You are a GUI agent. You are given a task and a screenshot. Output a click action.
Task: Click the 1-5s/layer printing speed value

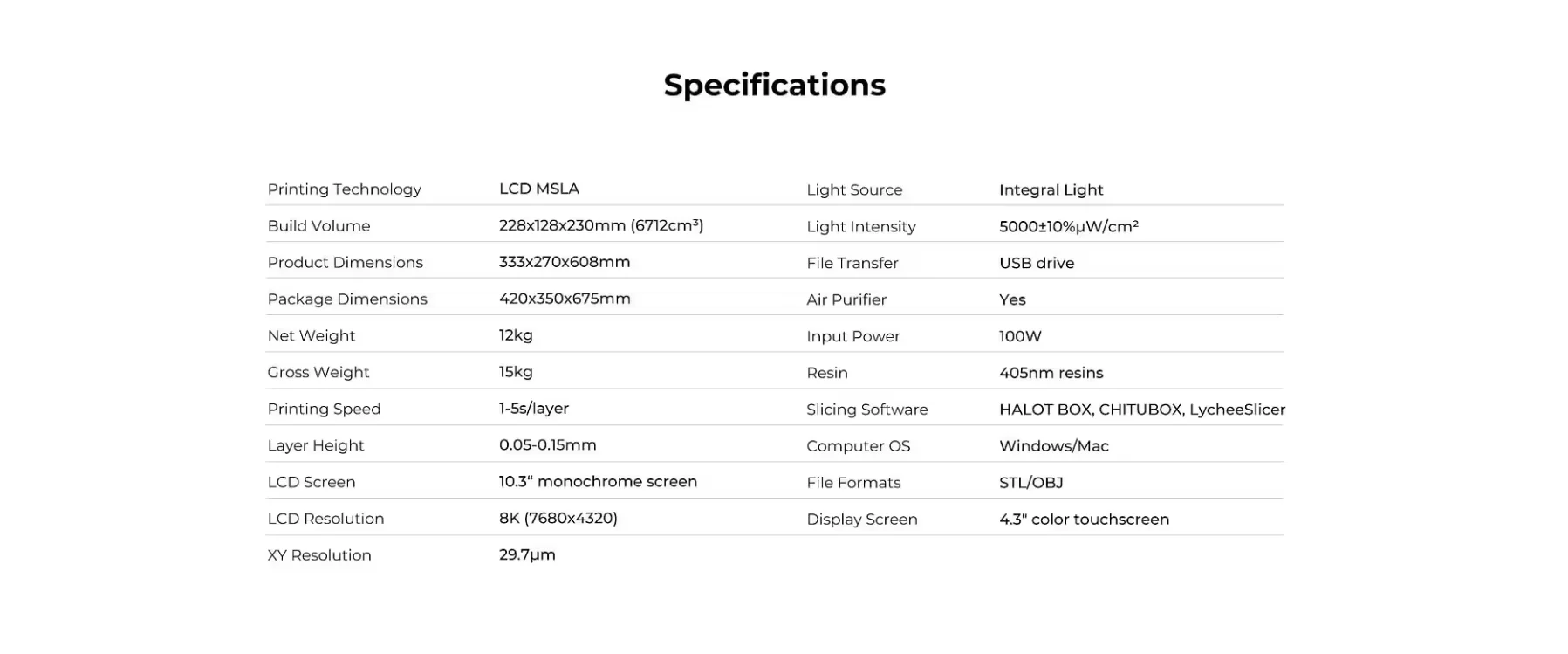(533, 409)
